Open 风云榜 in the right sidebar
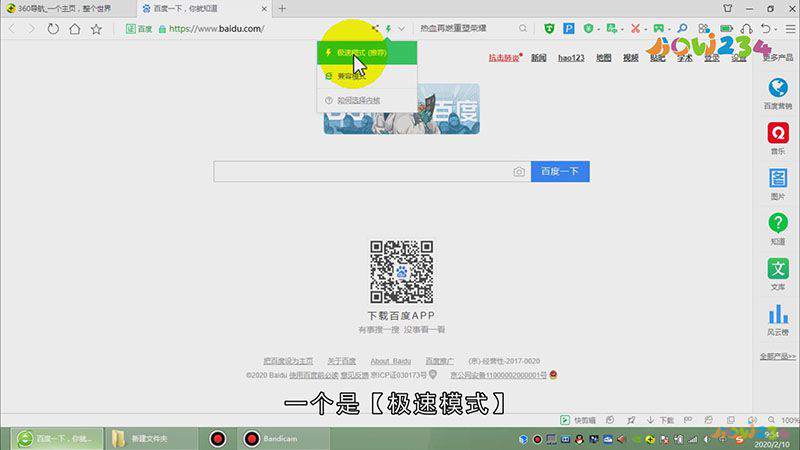This screenshot has width=800, height=450. (x=778, y=319)
